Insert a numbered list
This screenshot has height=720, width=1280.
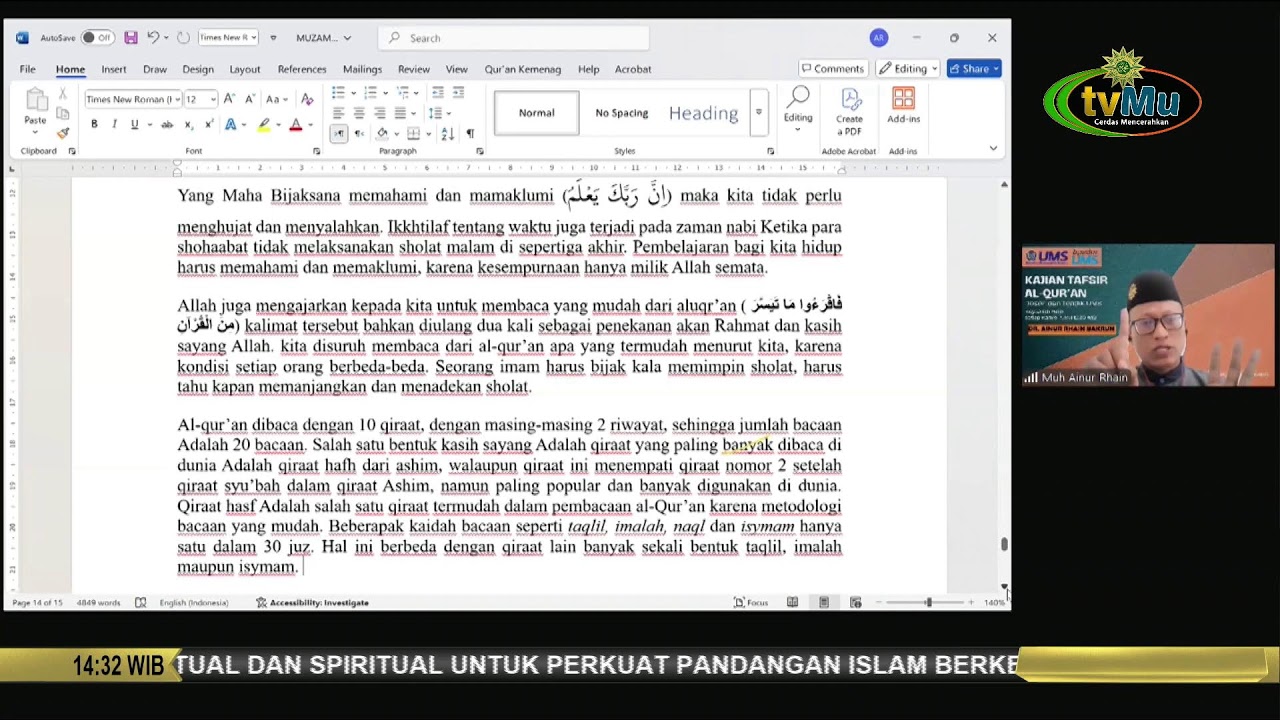[371, 93]
